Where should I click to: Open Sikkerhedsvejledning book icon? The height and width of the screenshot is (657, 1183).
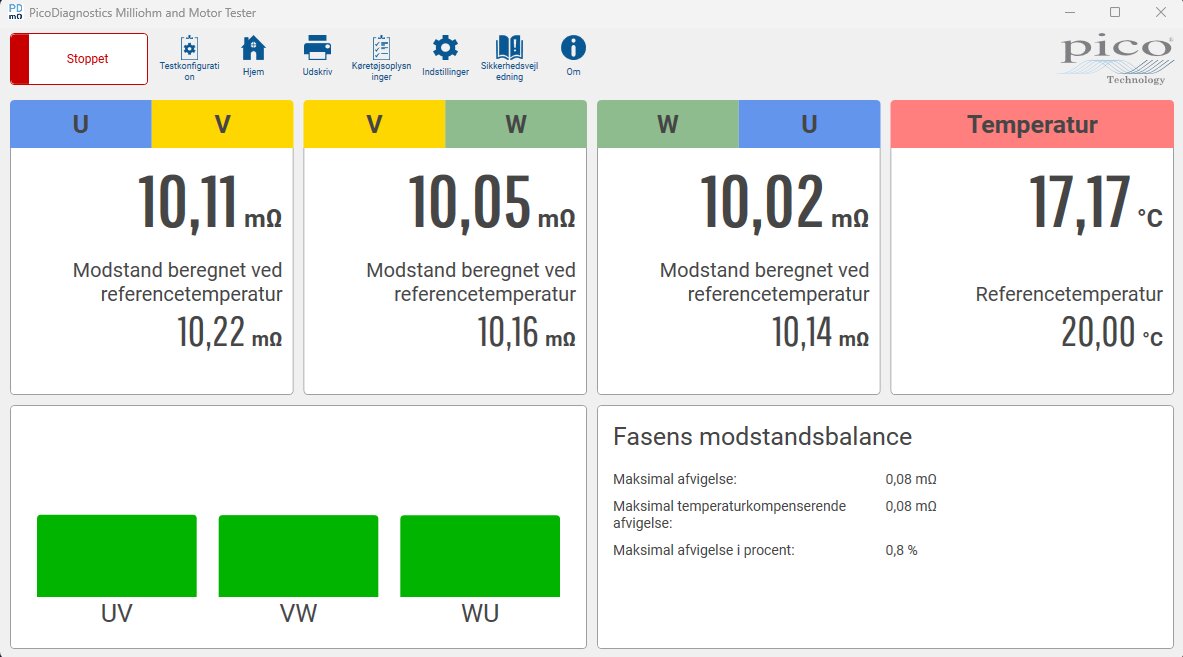coord(509,47)
